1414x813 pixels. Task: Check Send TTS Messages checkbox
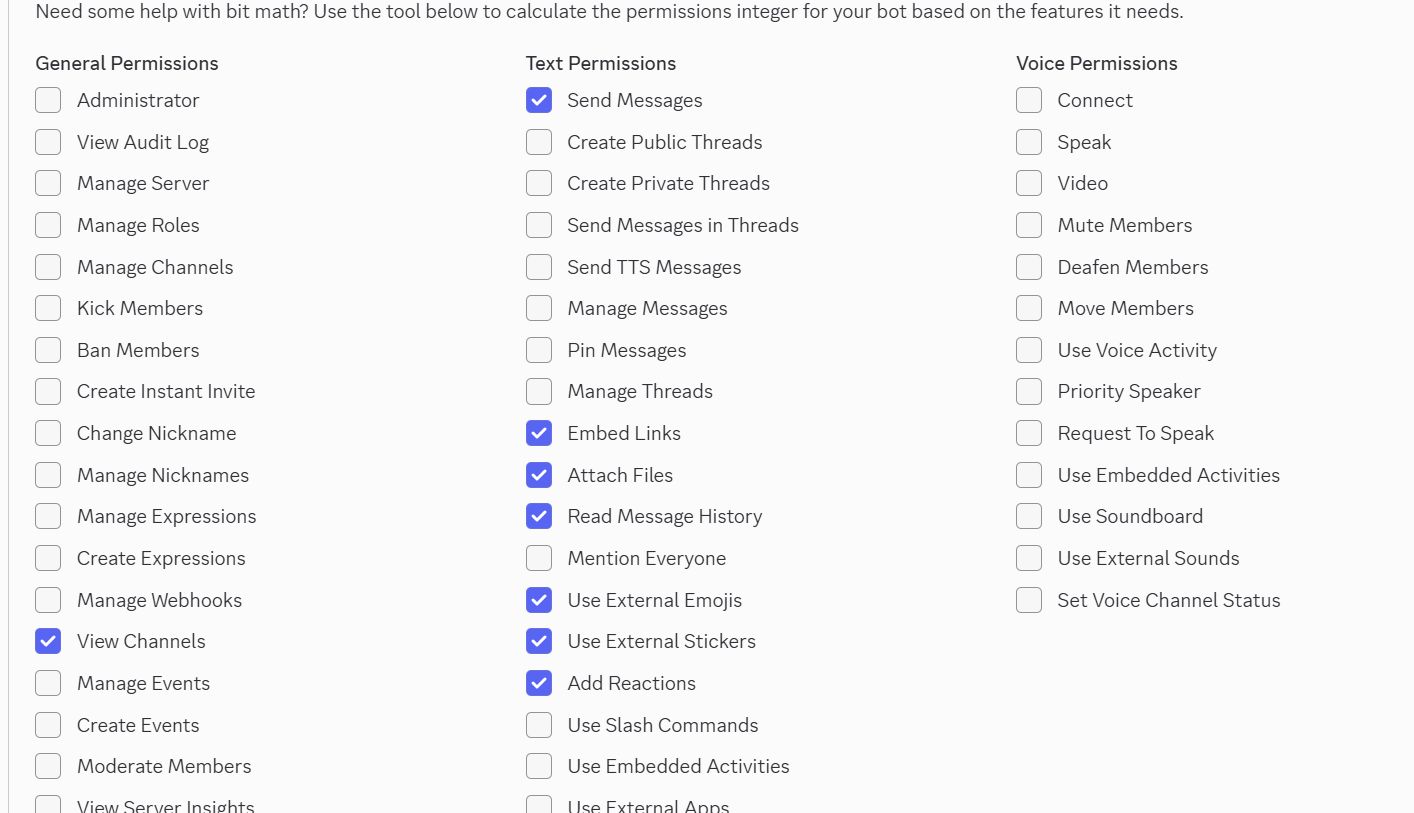pos(539,267)
